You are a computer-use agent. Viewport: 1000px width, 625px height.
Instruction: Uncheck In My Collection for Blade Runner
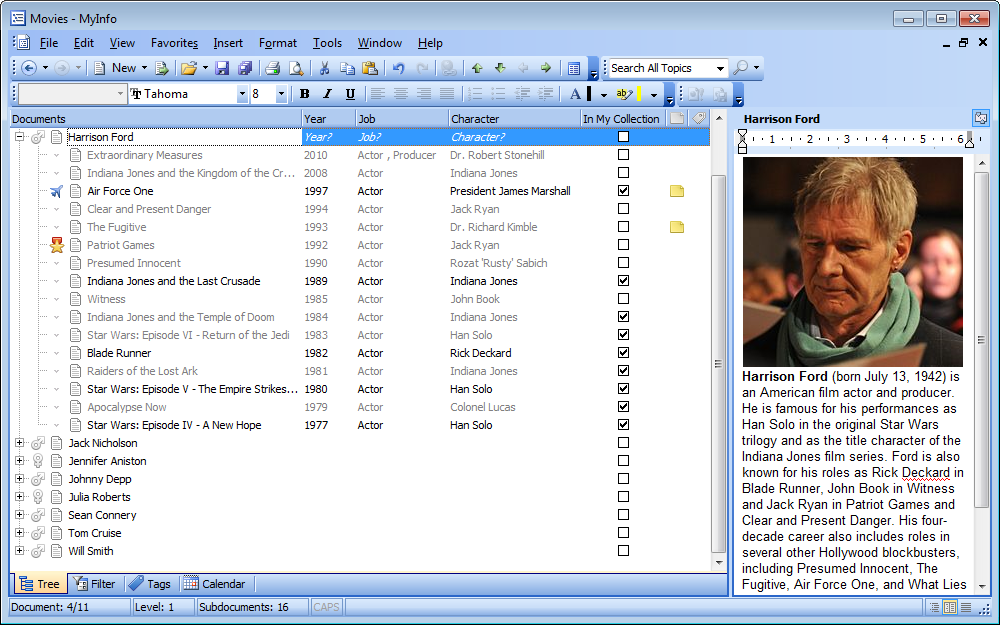click(x=624, y=352)
